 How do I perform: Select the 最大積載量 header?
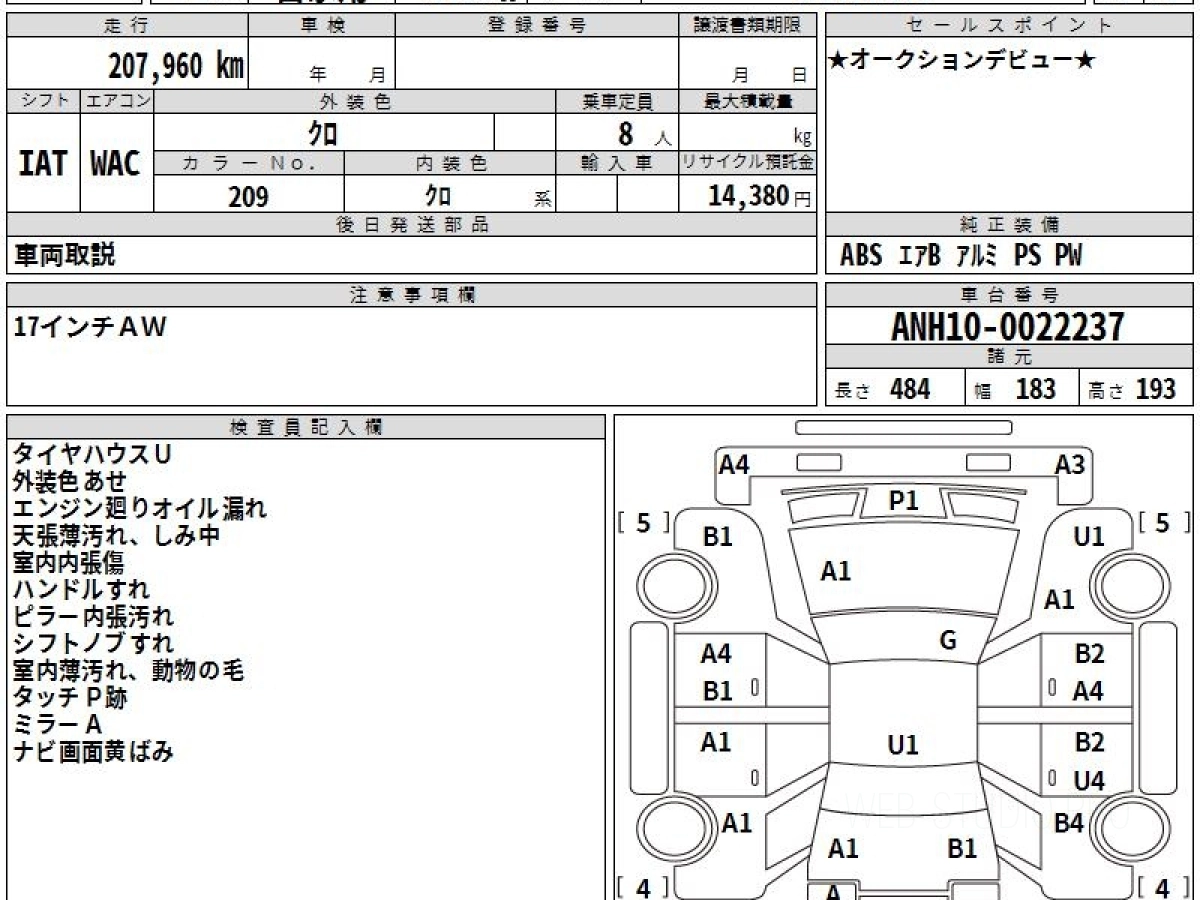click(x=748, y=101)
